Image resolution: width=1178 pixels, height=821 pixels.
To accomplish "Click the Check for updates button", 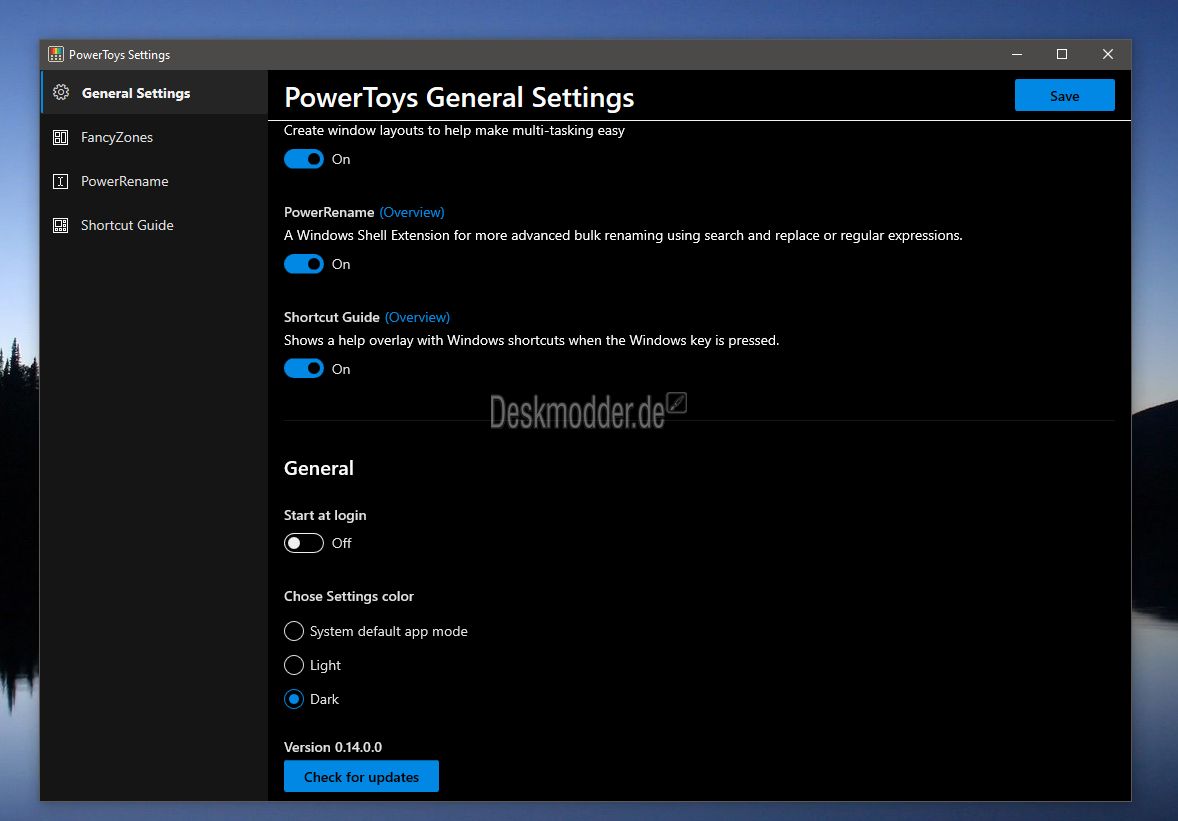I will click(x=361, y=776).
